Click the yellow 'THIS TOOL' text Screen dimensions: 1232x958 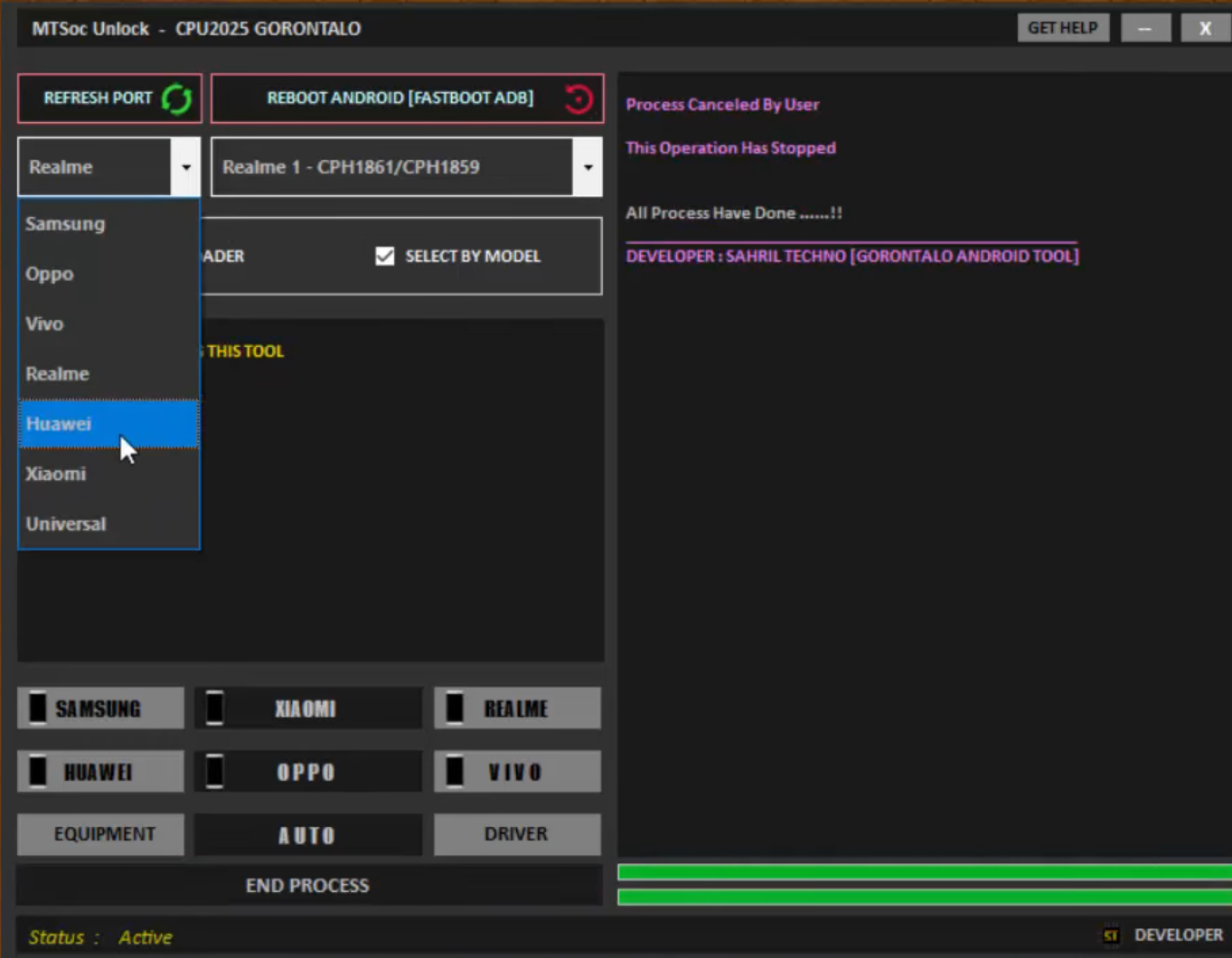245,352
